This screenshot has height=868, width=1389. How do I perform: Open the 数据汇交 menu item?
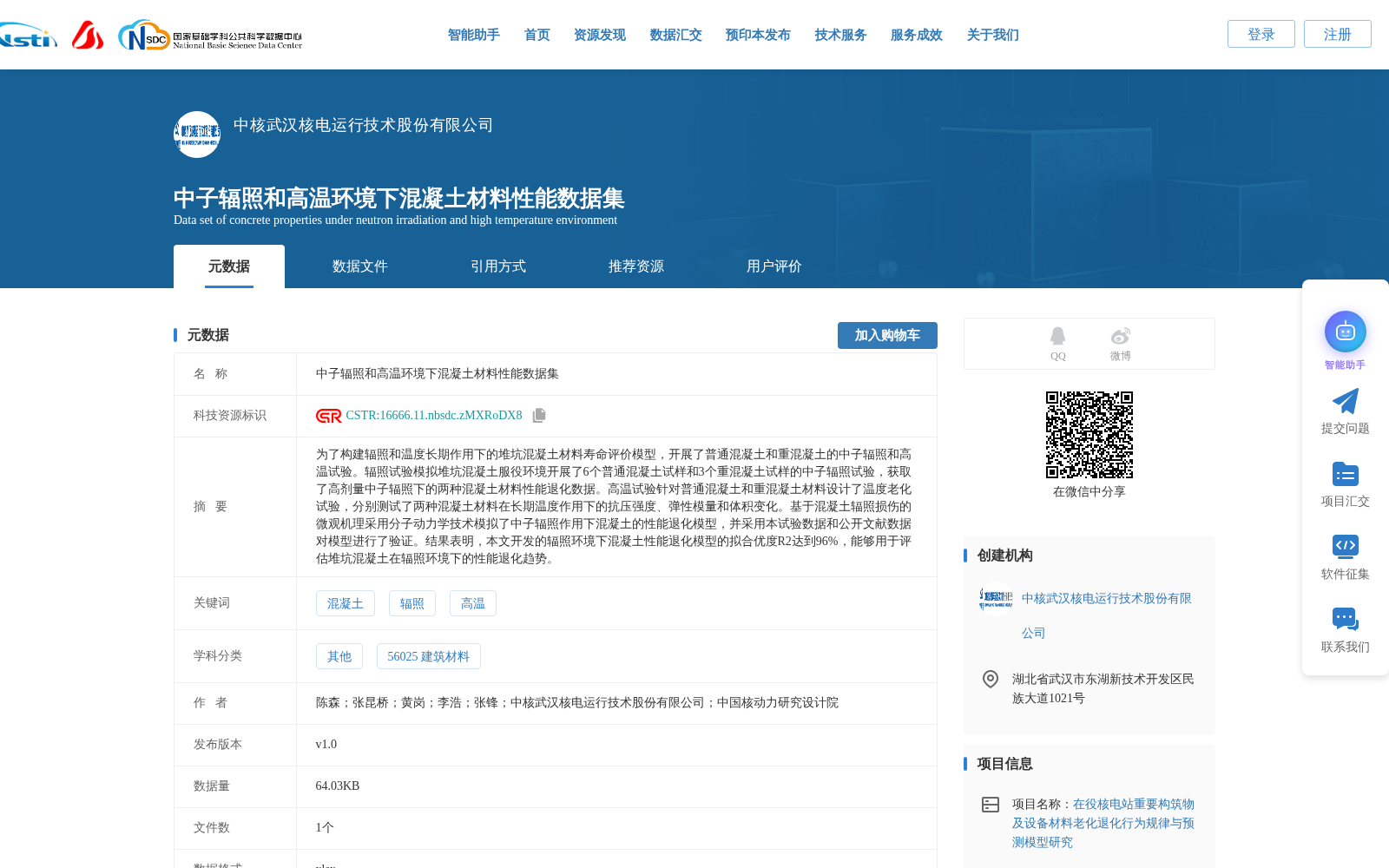point(676,35)
